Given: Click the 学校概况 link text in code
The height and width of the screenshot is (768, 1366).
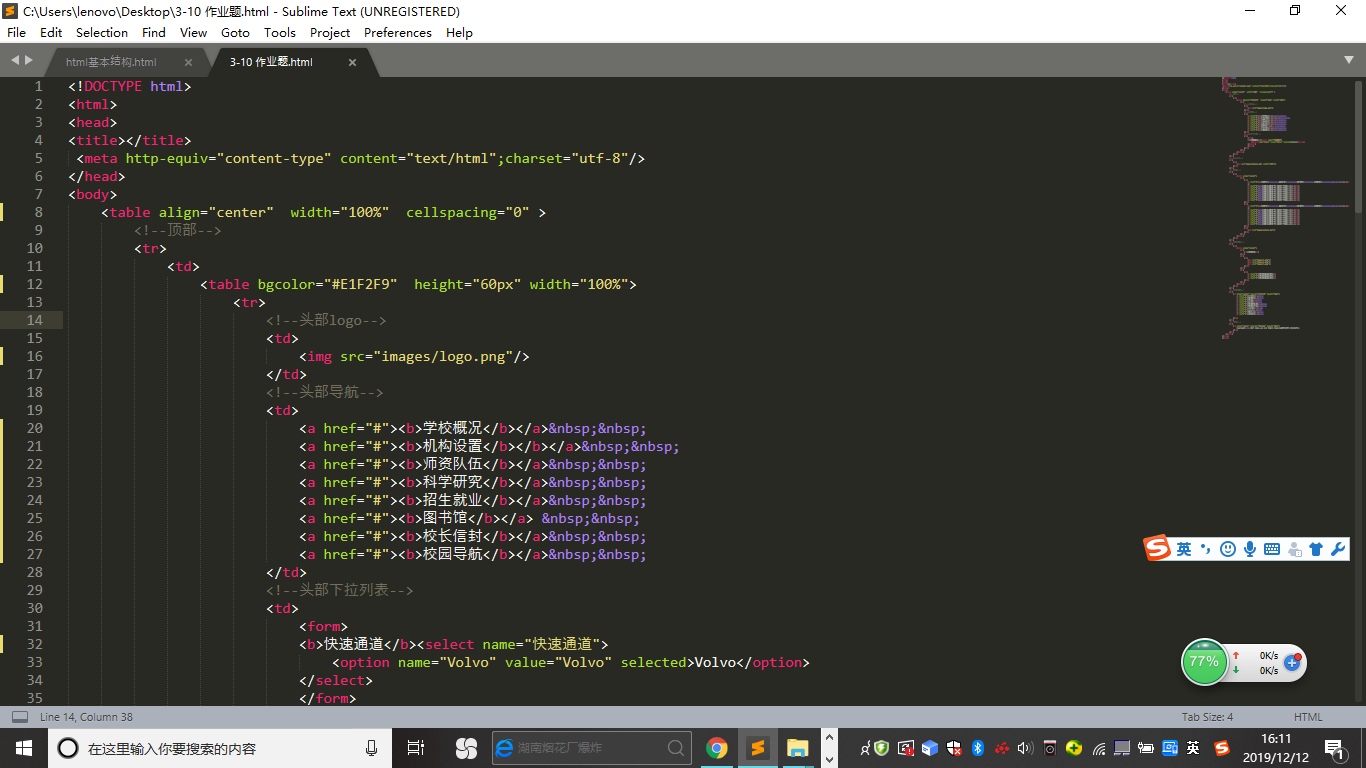Looking at the screenshot, I should [453, 428].
